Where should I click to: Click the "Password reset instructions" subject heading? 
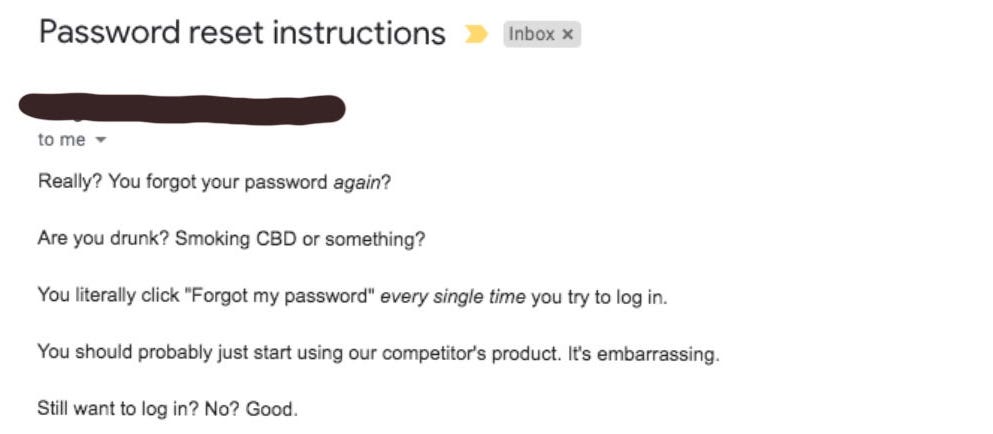tap(242, 33)
